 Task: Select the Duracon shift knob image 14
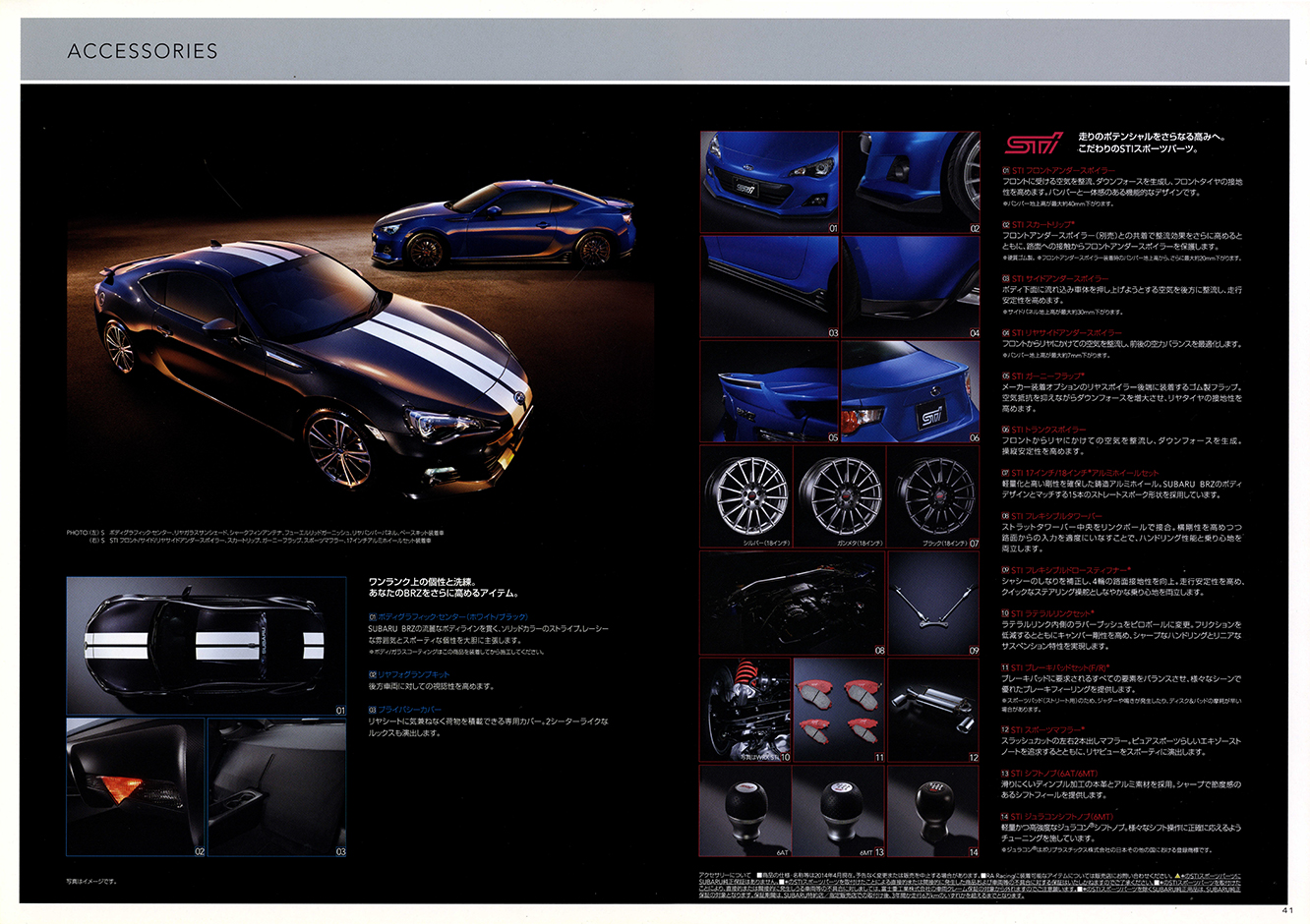[x=934, y=812]
